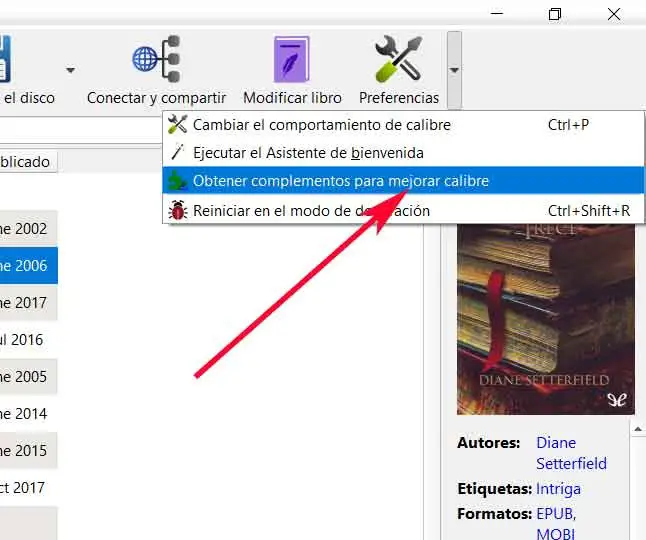
Task: Expand the save to disk dropdown arrow
Action: 70,70
